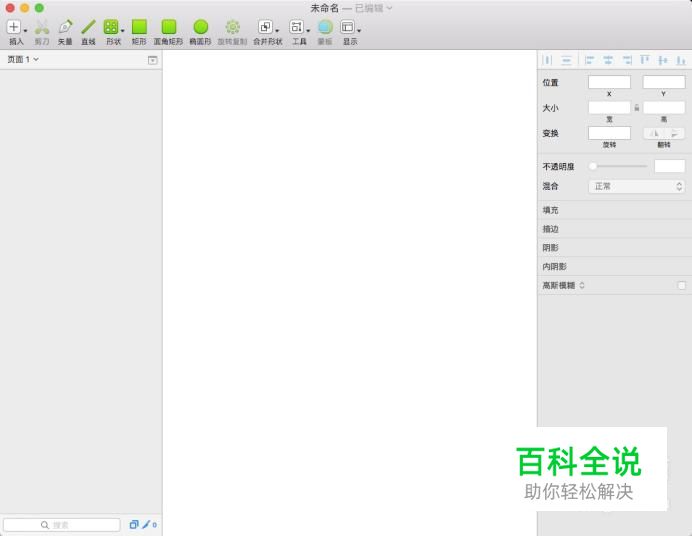
Task: Toggle the pages list collapse icon
Action: pyautogui.click(x=152, y=60)
